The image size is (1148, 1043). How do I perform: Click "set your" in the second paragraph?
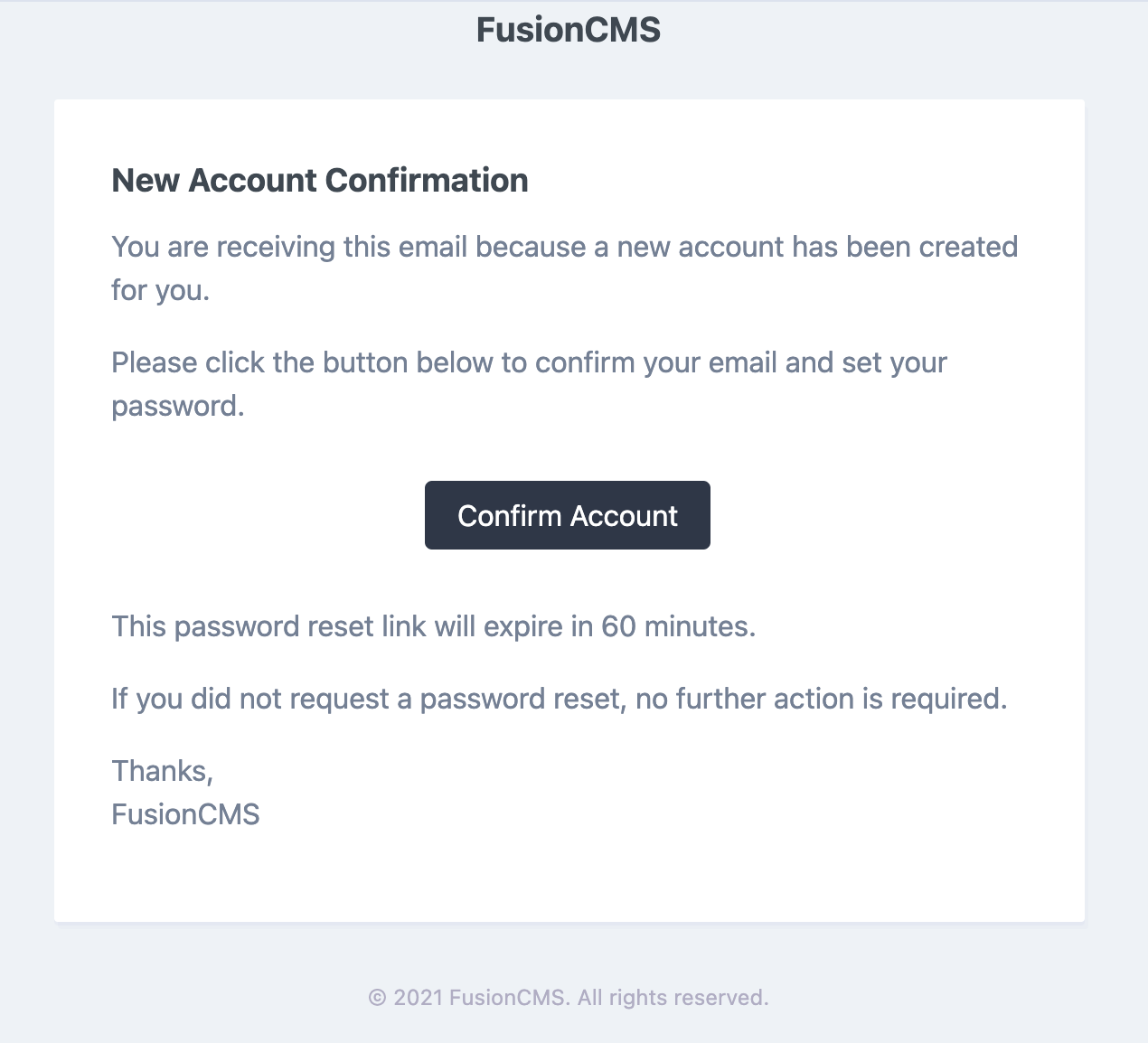point(895,363)
